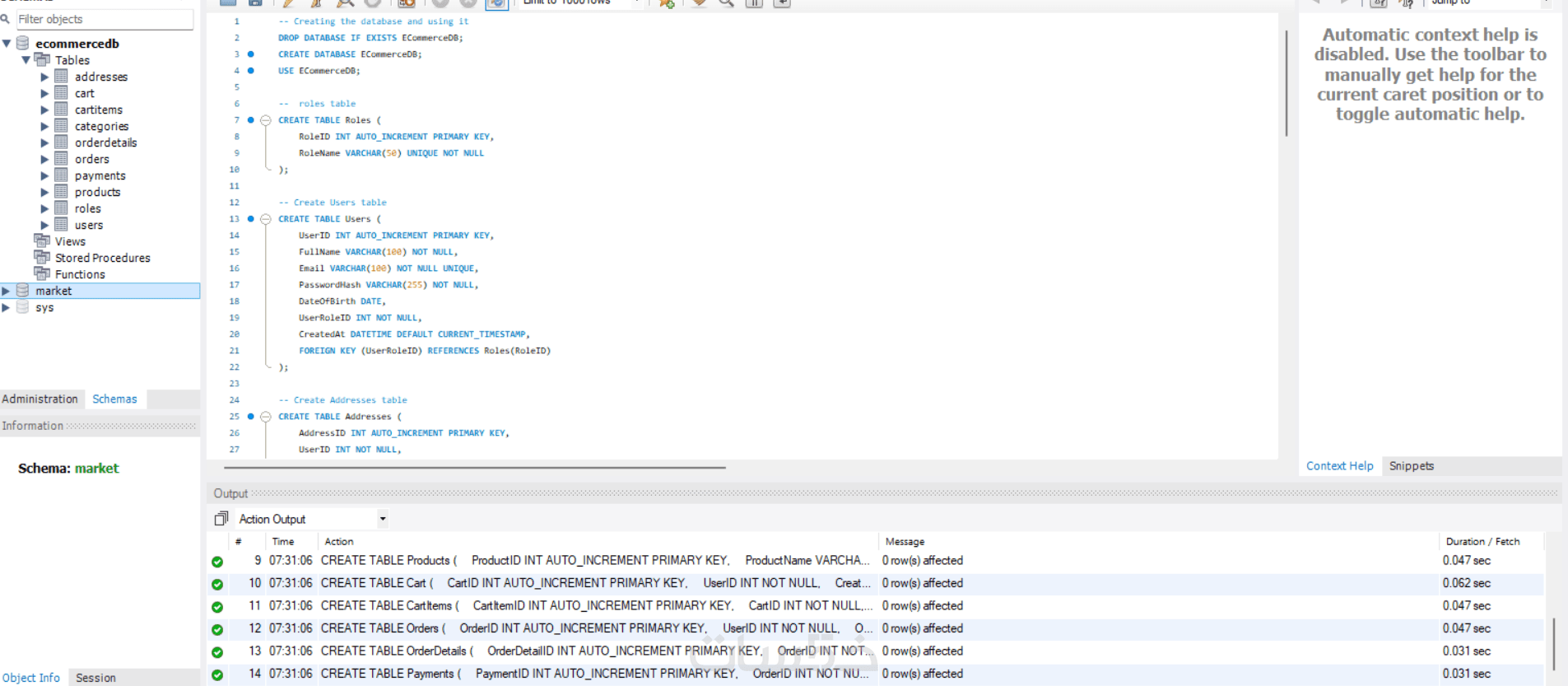Click the Functions folder icon
Screen dimensions: 1568x686
coord(42,273)
